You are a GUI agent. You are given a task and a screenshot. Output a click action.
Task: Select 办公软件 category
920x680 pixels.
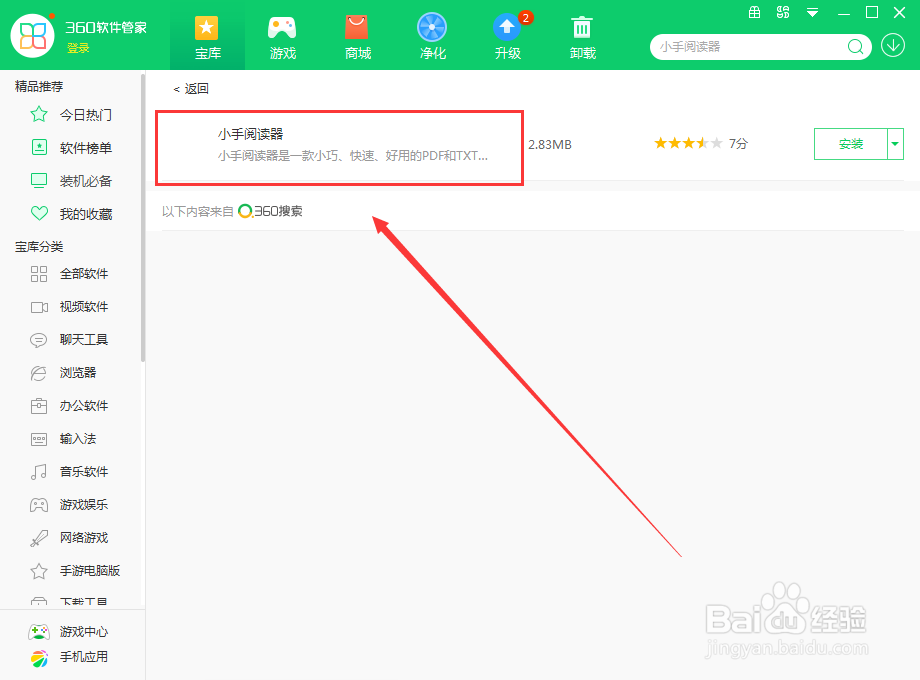[x=84, y=405]
